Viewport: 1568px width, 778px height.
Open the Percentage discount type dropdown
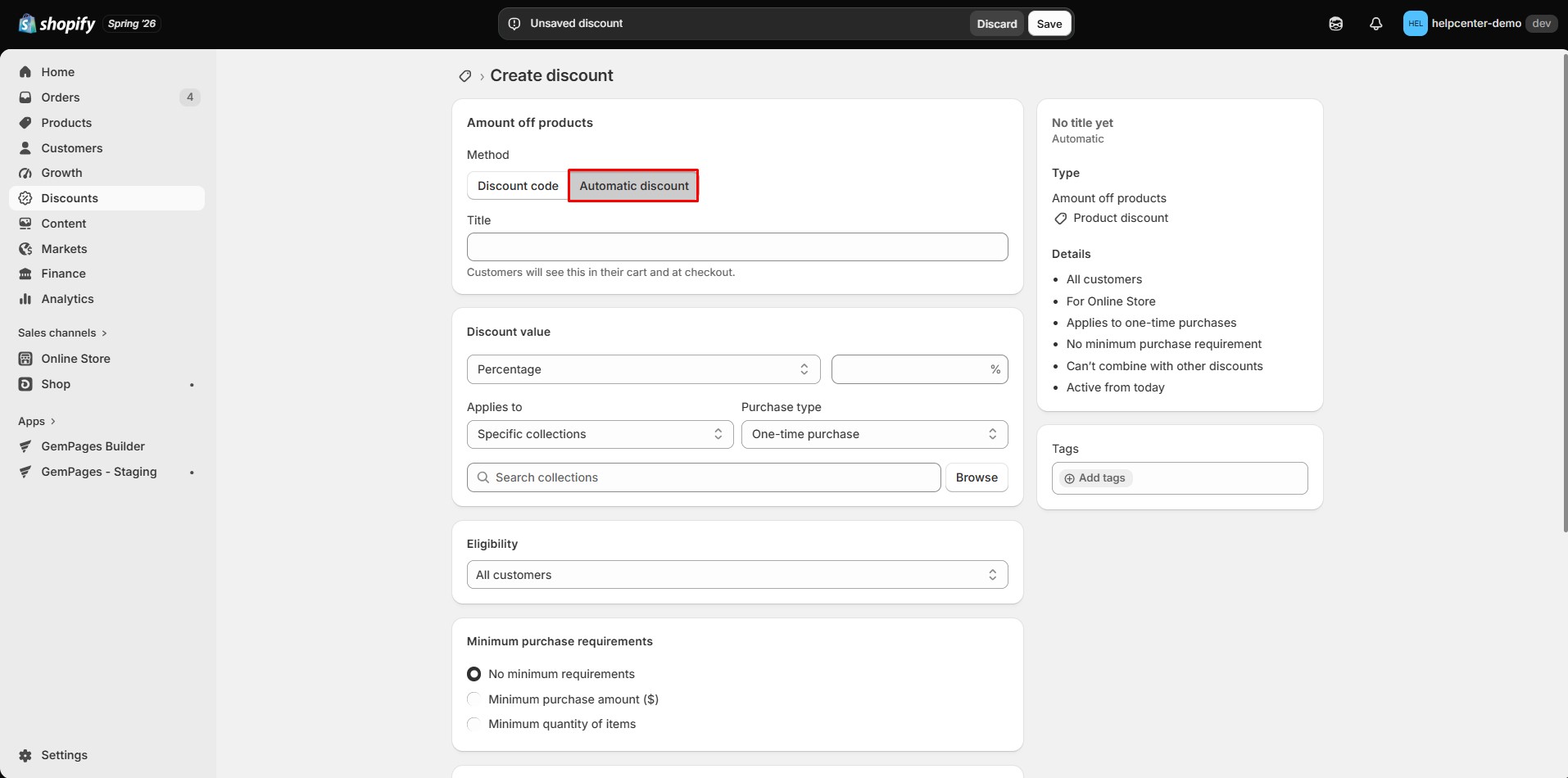tap(643, 369)
